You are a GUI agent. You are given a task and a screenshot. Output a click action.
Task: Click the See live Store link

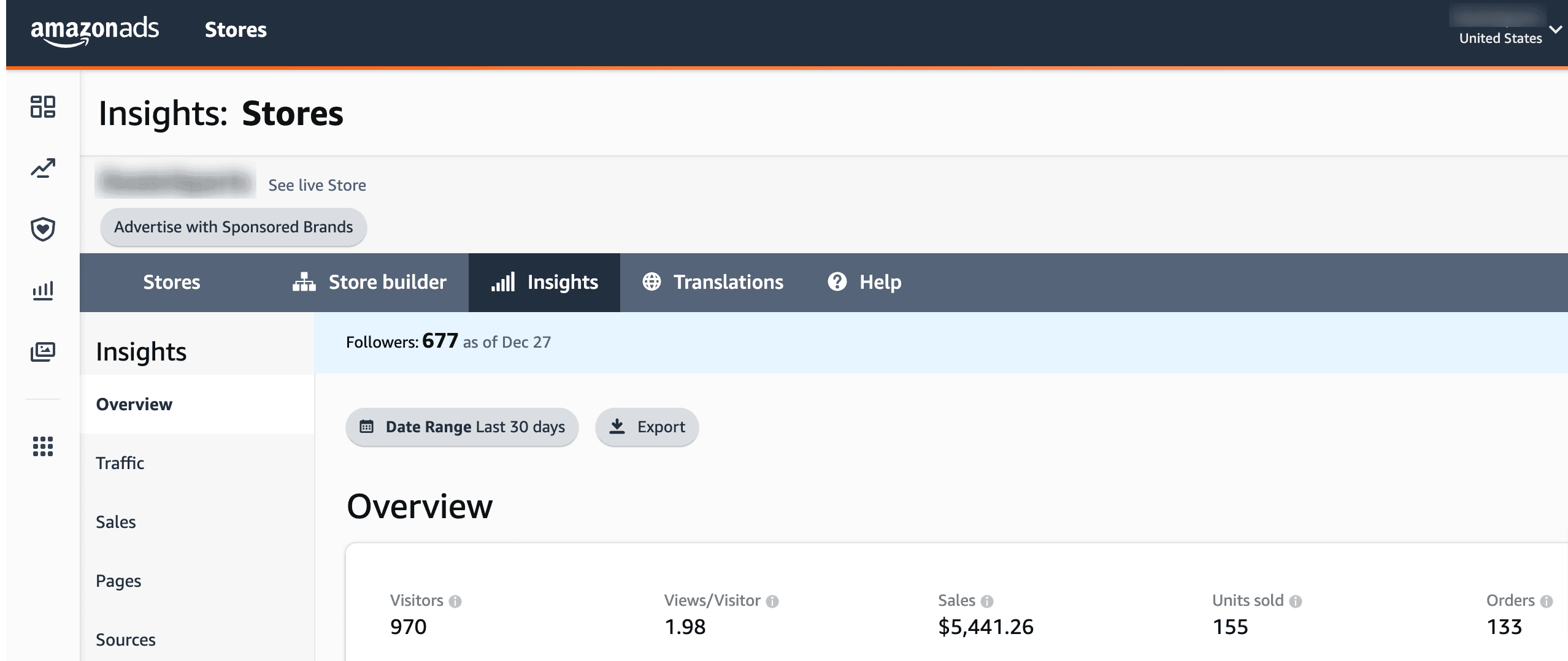pyautogui.click(x=317, y=185)
